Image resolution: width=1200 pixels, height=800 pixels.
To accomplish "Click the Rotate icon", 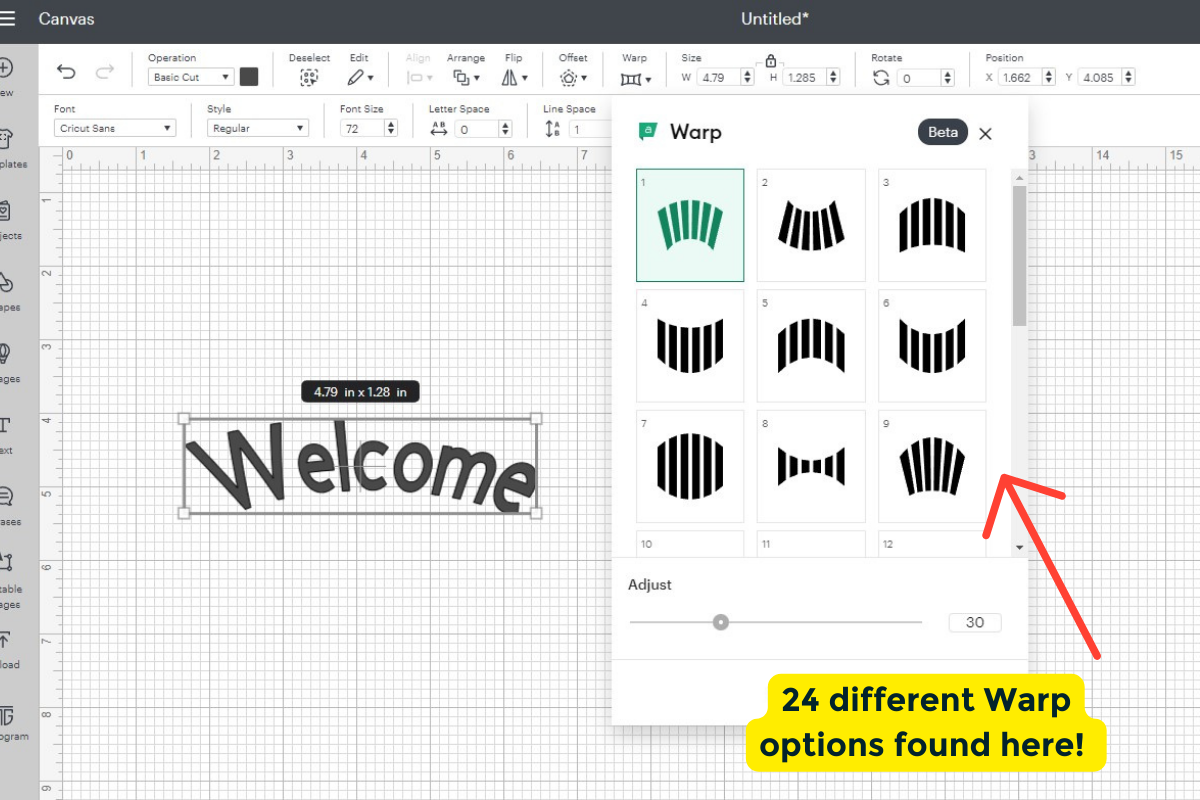I will (x=881, y=77).
